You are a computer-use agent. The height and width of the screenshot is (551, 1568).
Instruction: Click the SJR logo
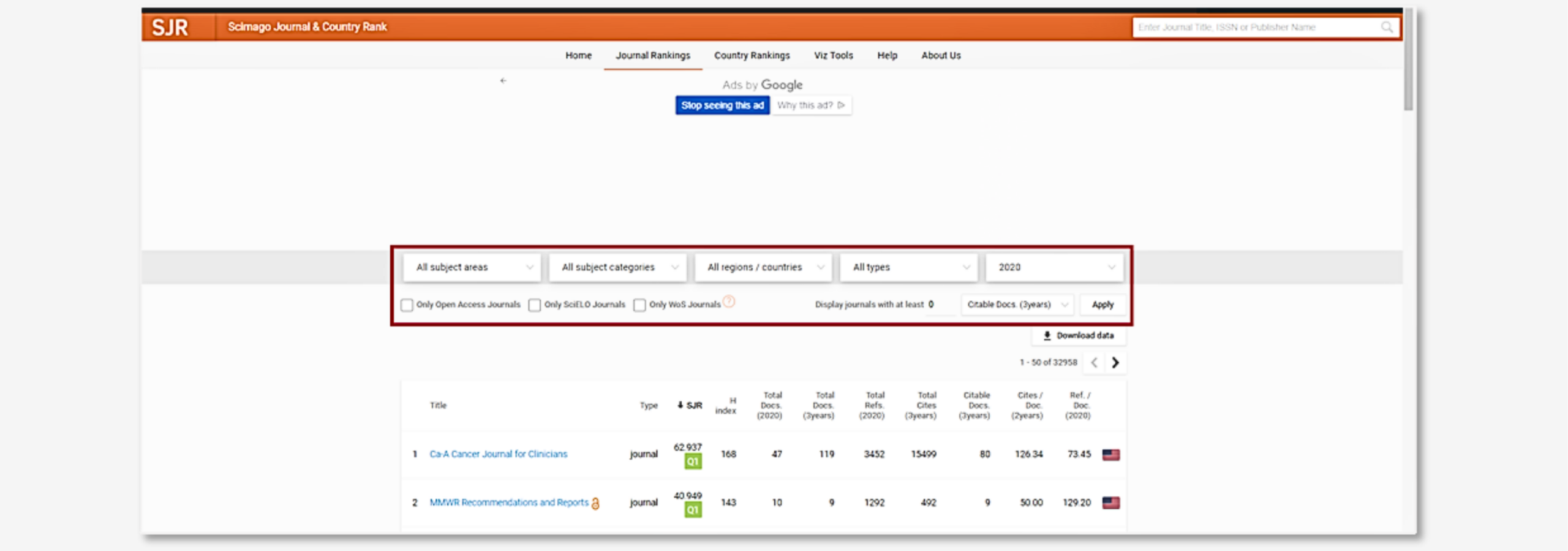pyautogui.click(x=170, y=27)
